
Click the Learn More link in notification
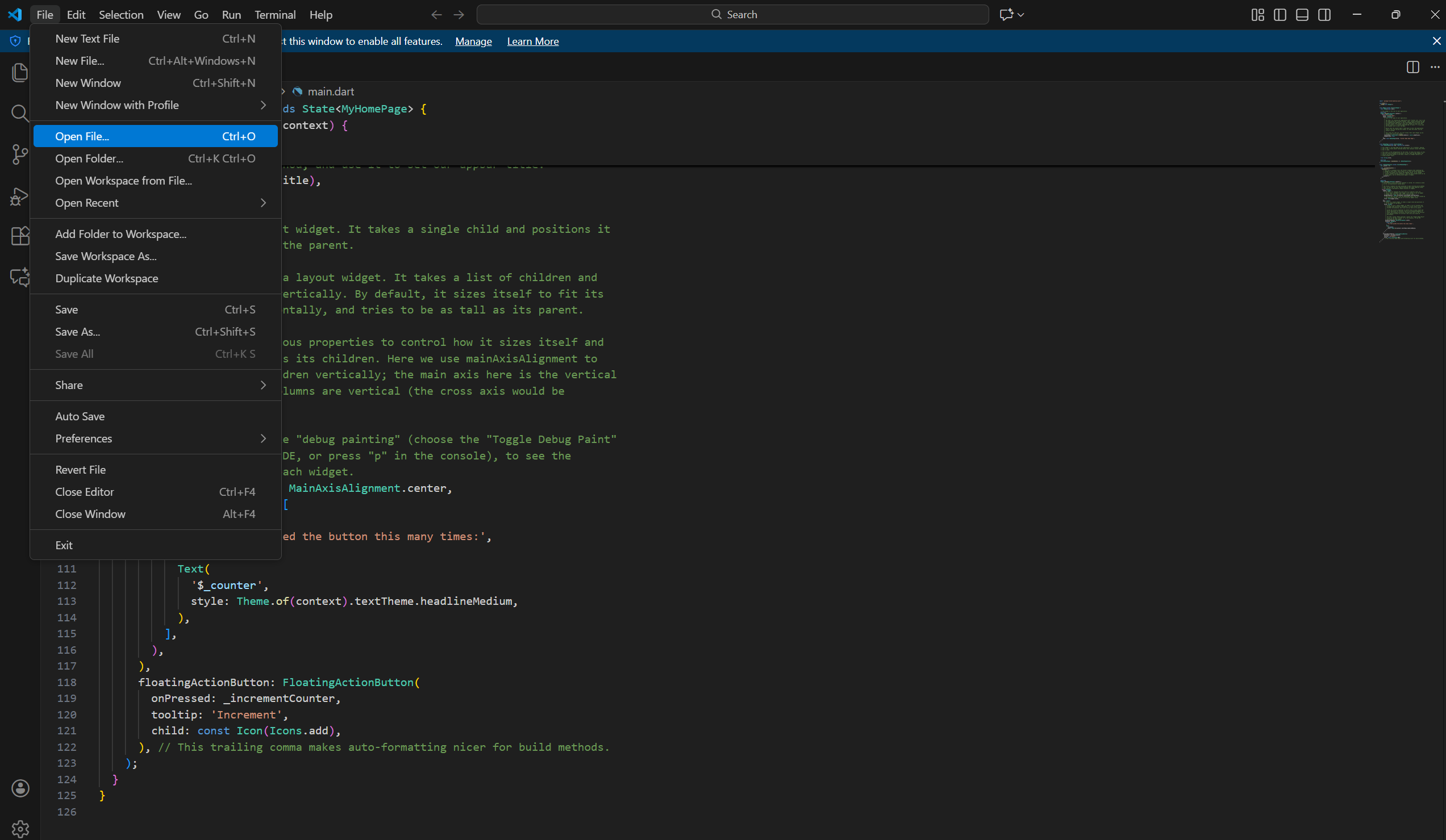click(x=532, y=41)
